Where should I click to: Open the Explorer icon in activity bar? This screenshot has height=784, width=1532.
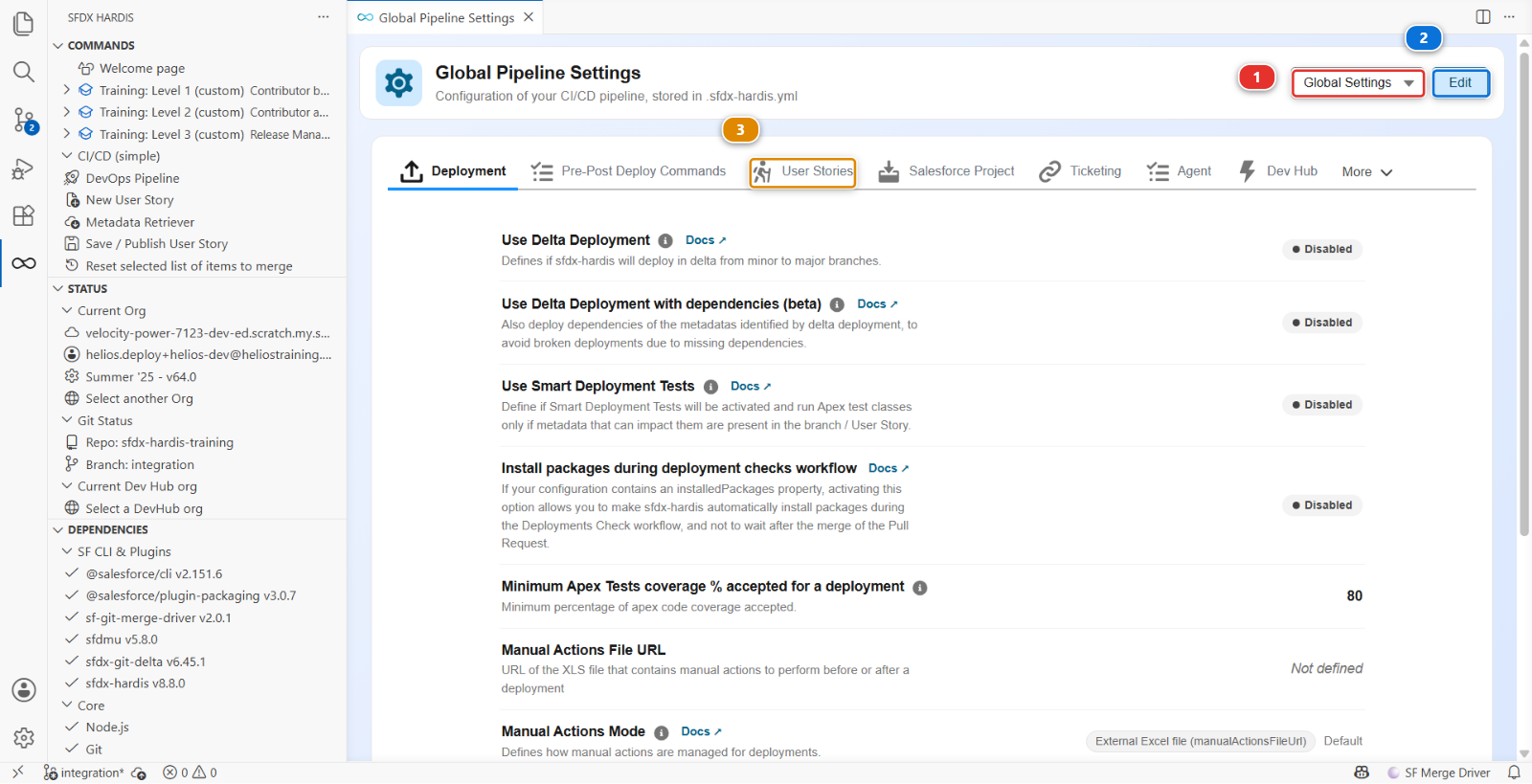[24, 23]
